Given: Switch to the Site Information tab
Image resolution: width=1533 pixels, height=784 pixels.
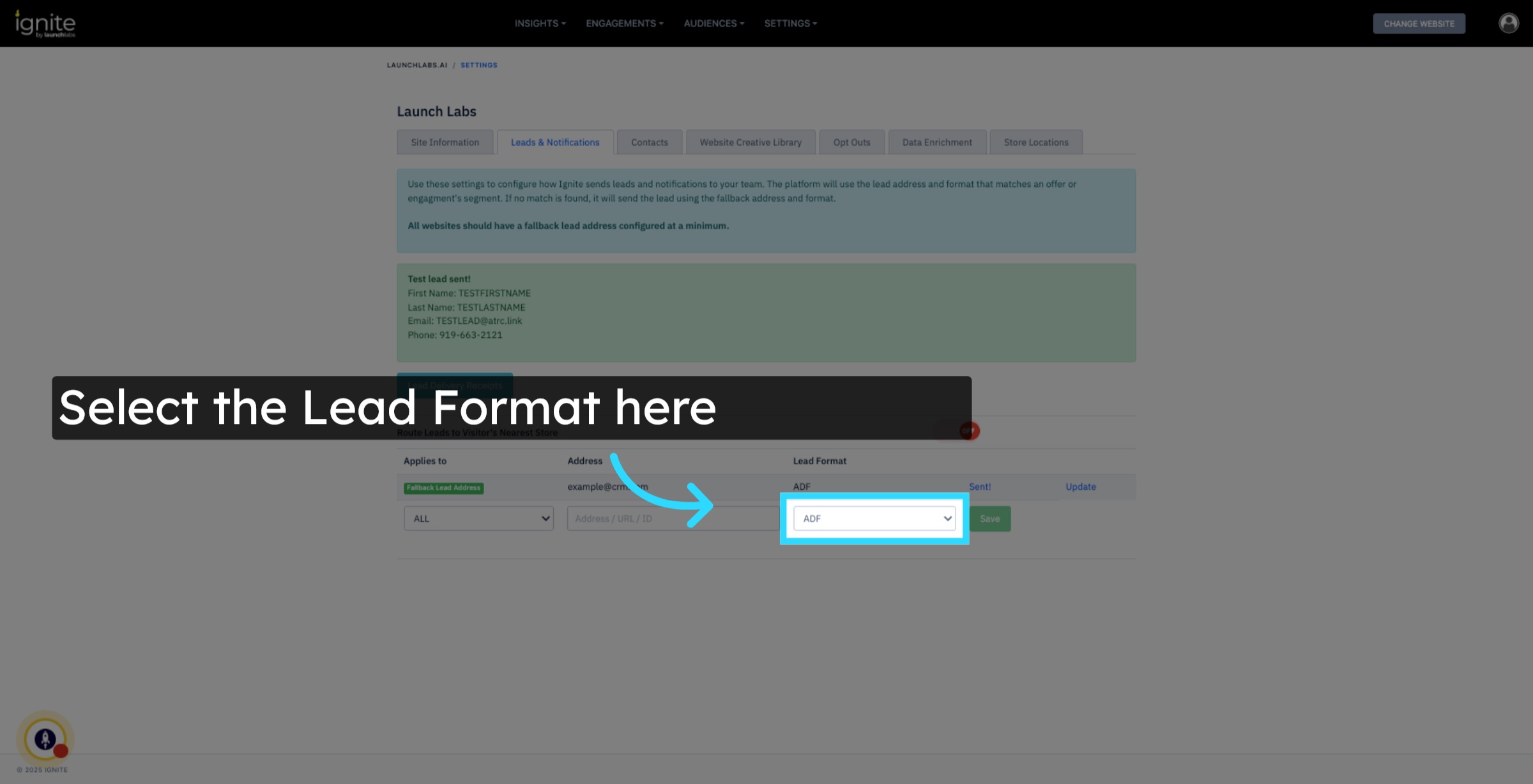Looking at the screenshot, I should (x=445, y=142).
